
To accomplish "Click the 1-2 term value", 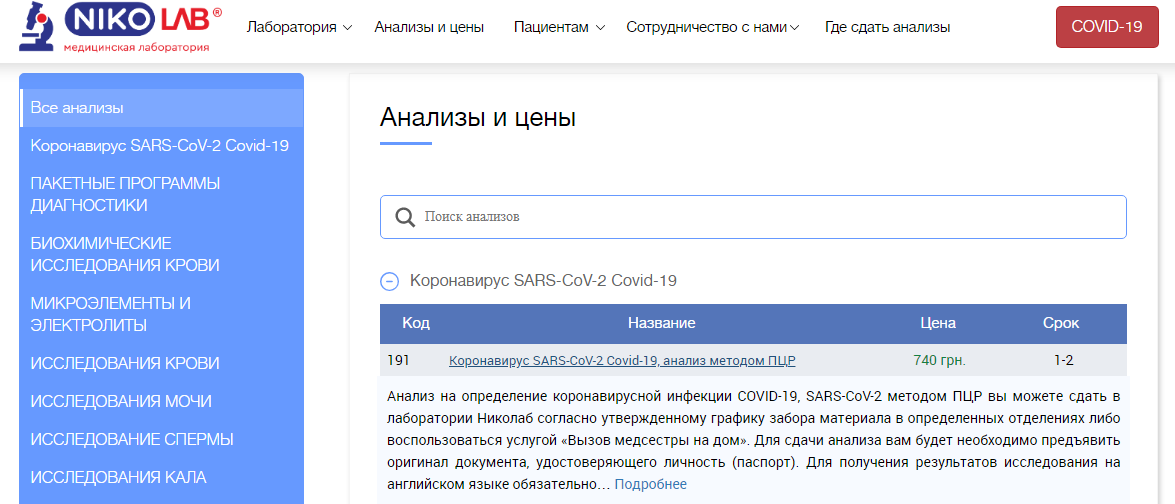I will 1063,360.
